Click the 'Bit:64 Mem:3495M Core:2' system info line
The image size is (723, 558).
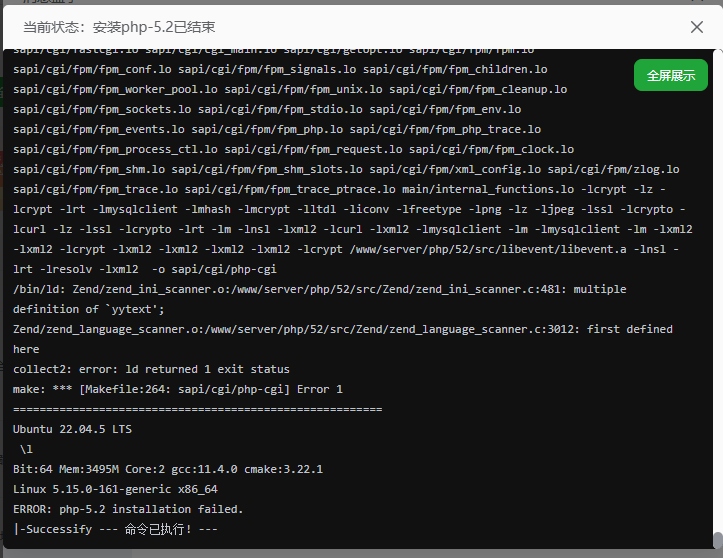(168, 469)
